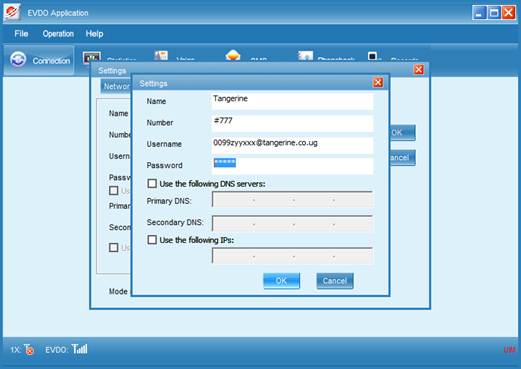Open the File menu
This screenshot has height=369, width=521.
click(21, 34)
